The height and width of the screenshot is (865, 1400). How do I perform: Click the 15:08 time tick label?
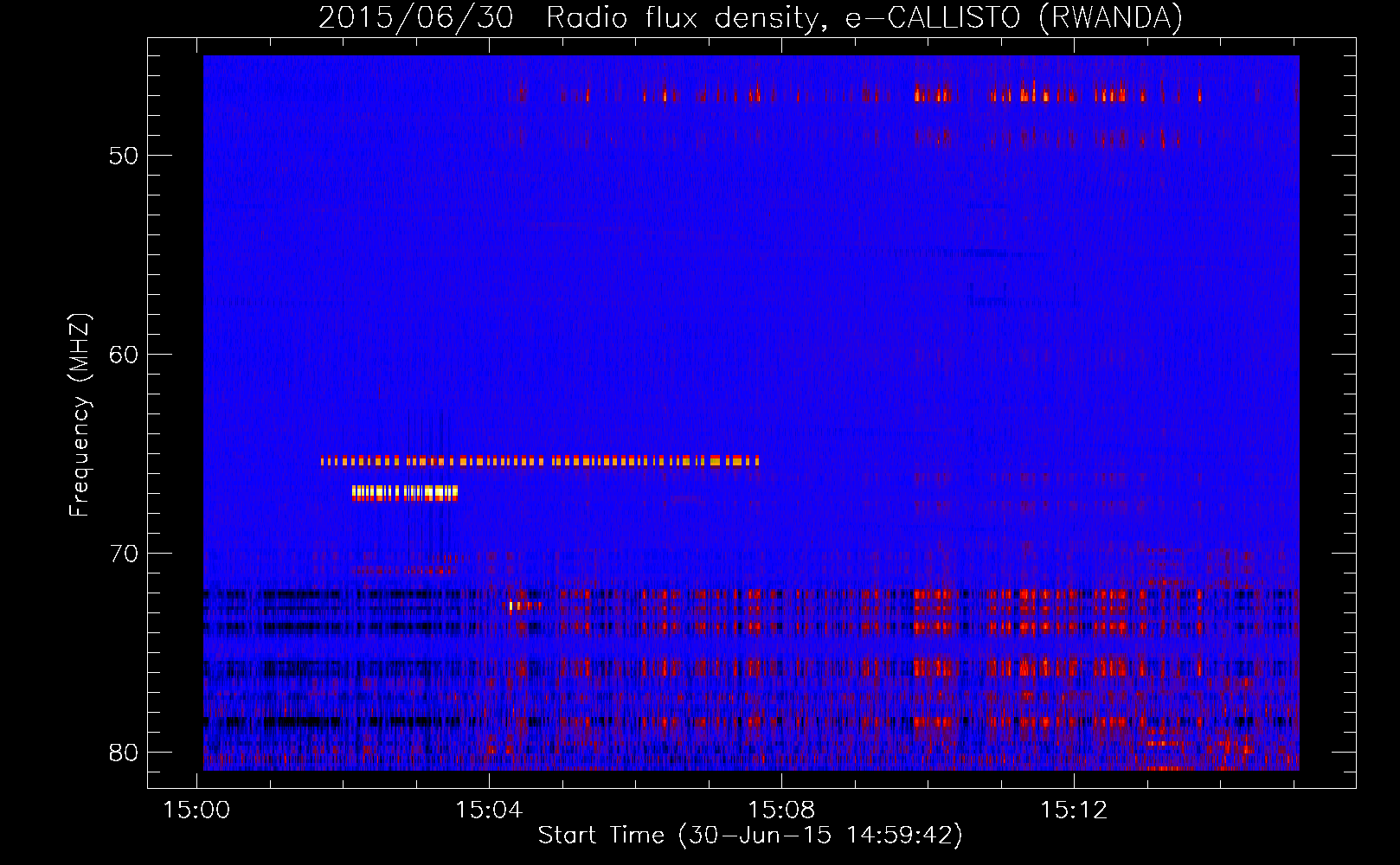pyautogui.click(x=781, y=811)
